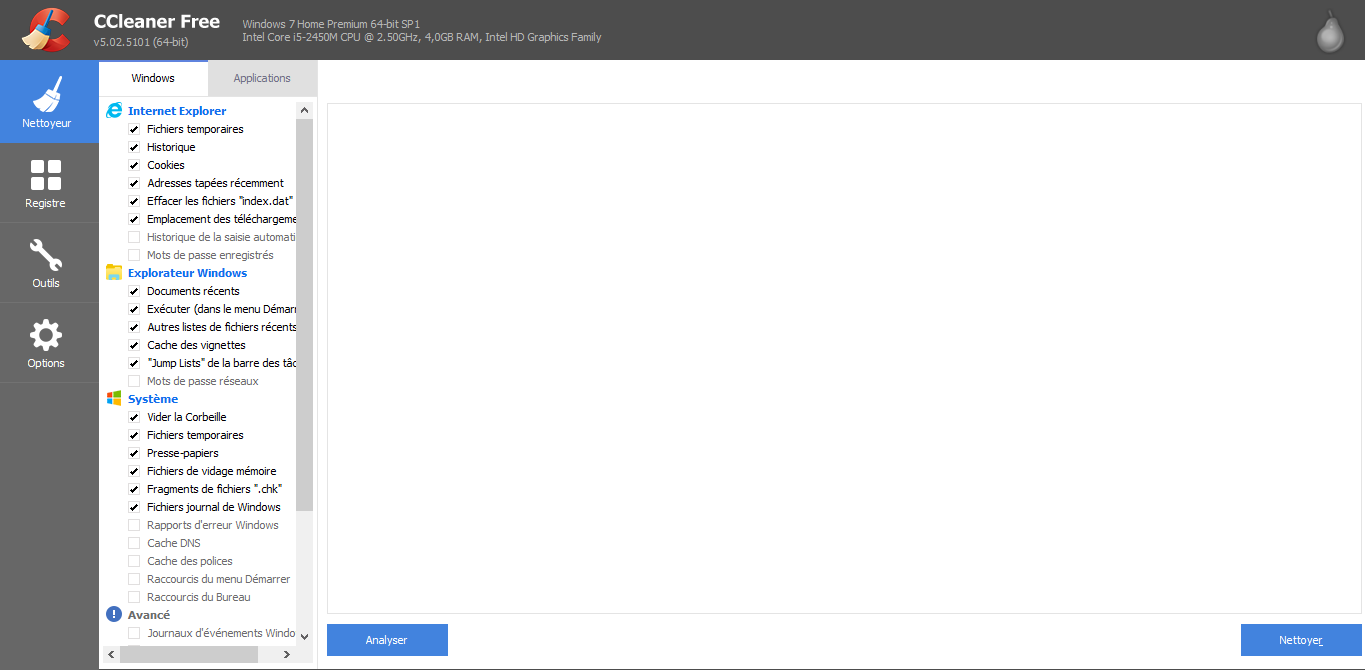Click the list's vertical scrollbar down arrow
Image resolution: width=1365 pixels, height=670 pixels.
pyautogui.click(x=305, y=637)
